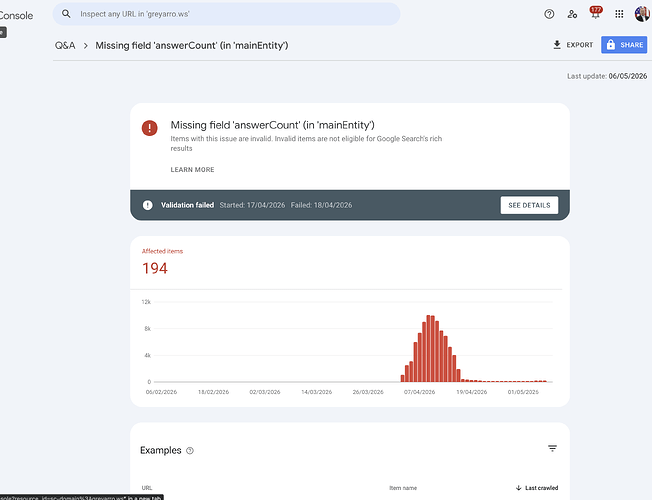Click the EXPORT button label

580,45
